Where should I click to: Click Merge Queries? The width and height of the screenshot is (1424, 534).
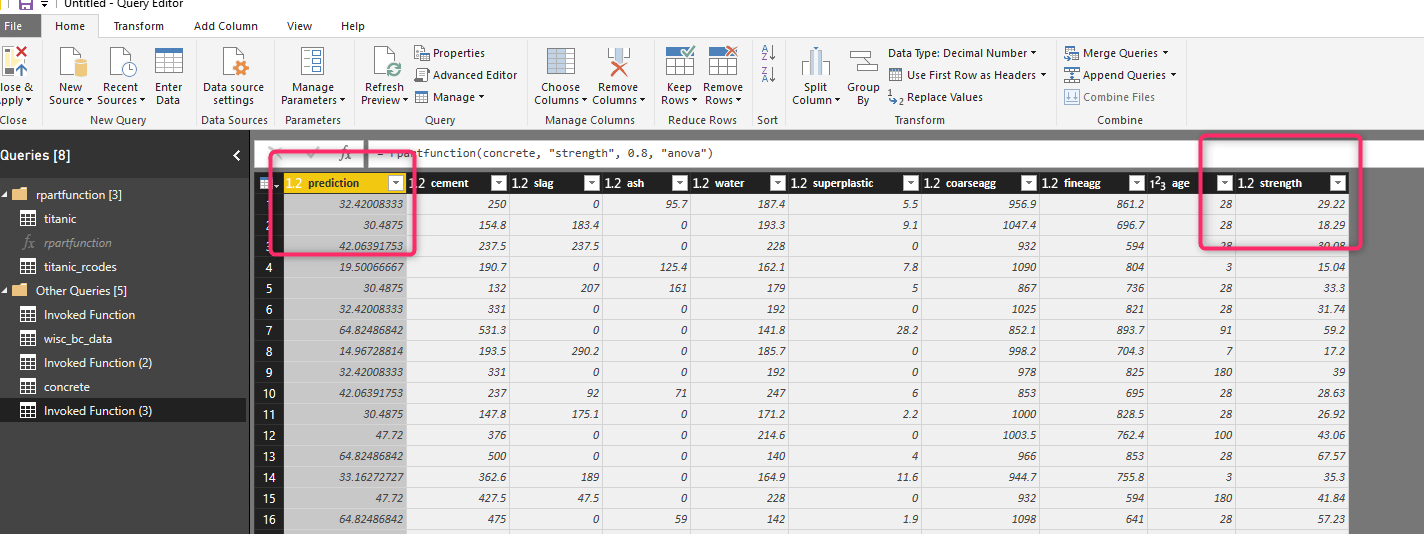click(x=1116, y=53)
